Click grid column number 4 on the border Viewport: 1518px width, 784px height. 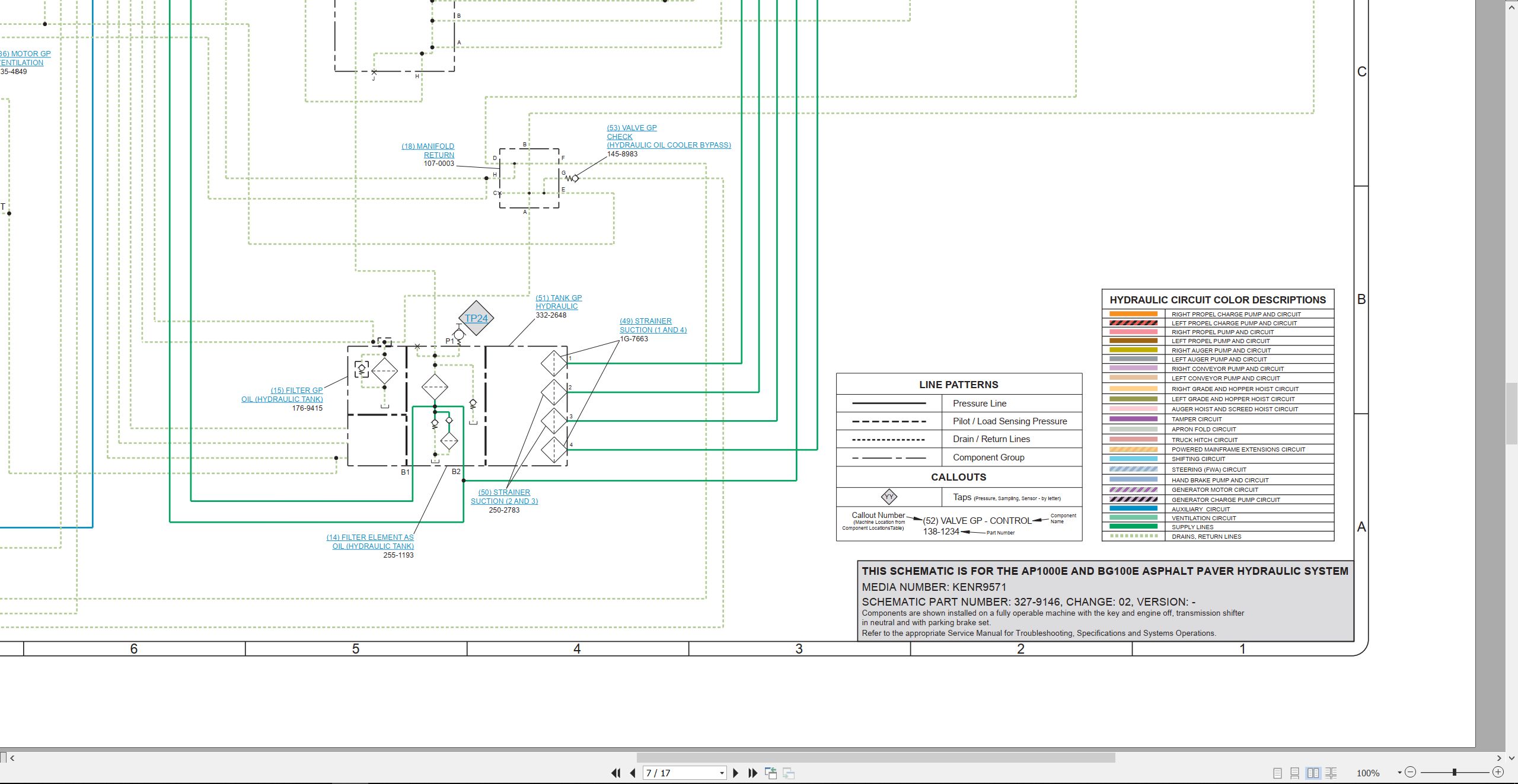[x=577, y=649]
